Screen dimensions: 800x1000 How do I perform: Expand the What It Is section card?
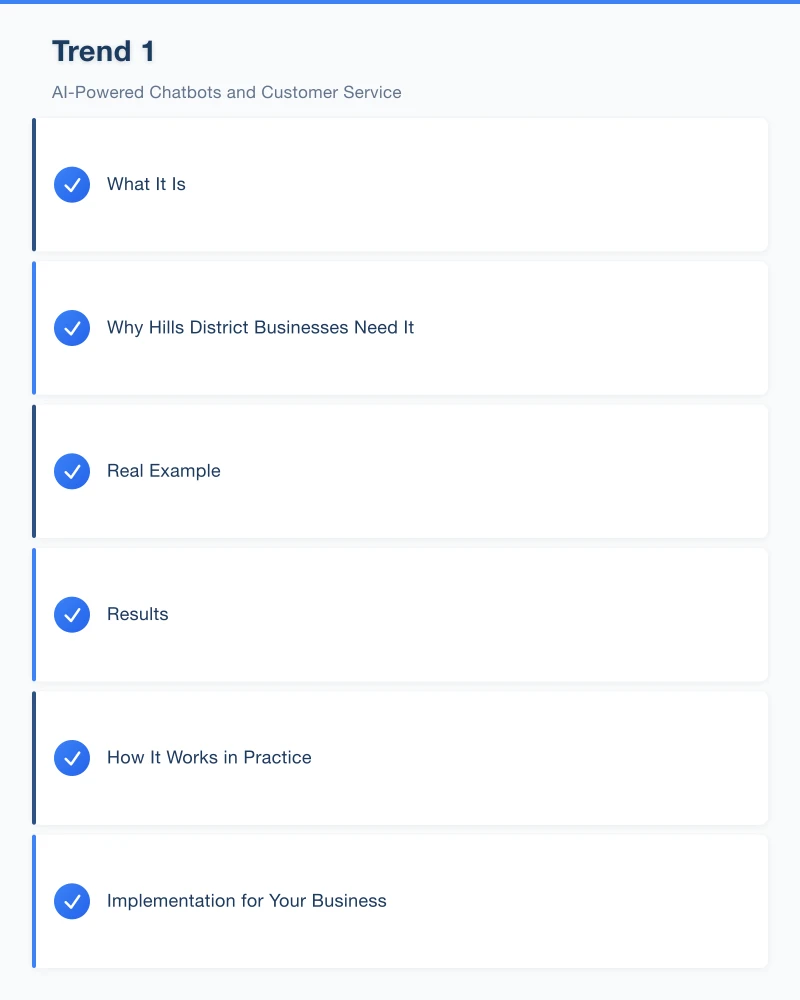click(x=400, y=184)
